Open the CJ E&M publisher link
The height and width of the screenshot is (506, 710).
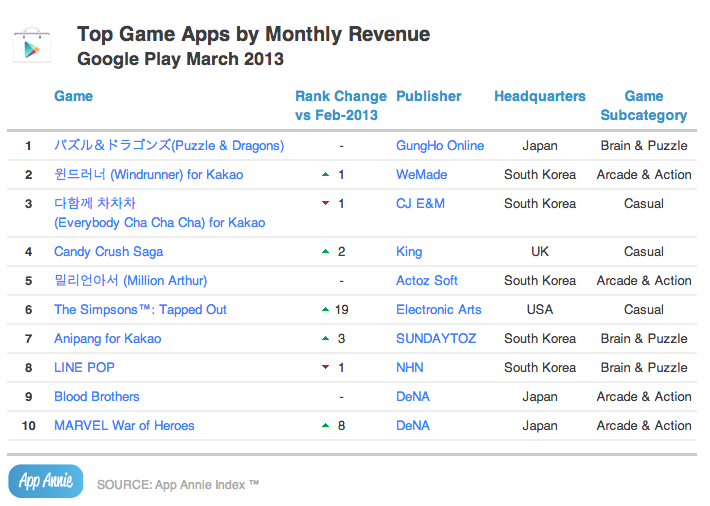(420, 203)
